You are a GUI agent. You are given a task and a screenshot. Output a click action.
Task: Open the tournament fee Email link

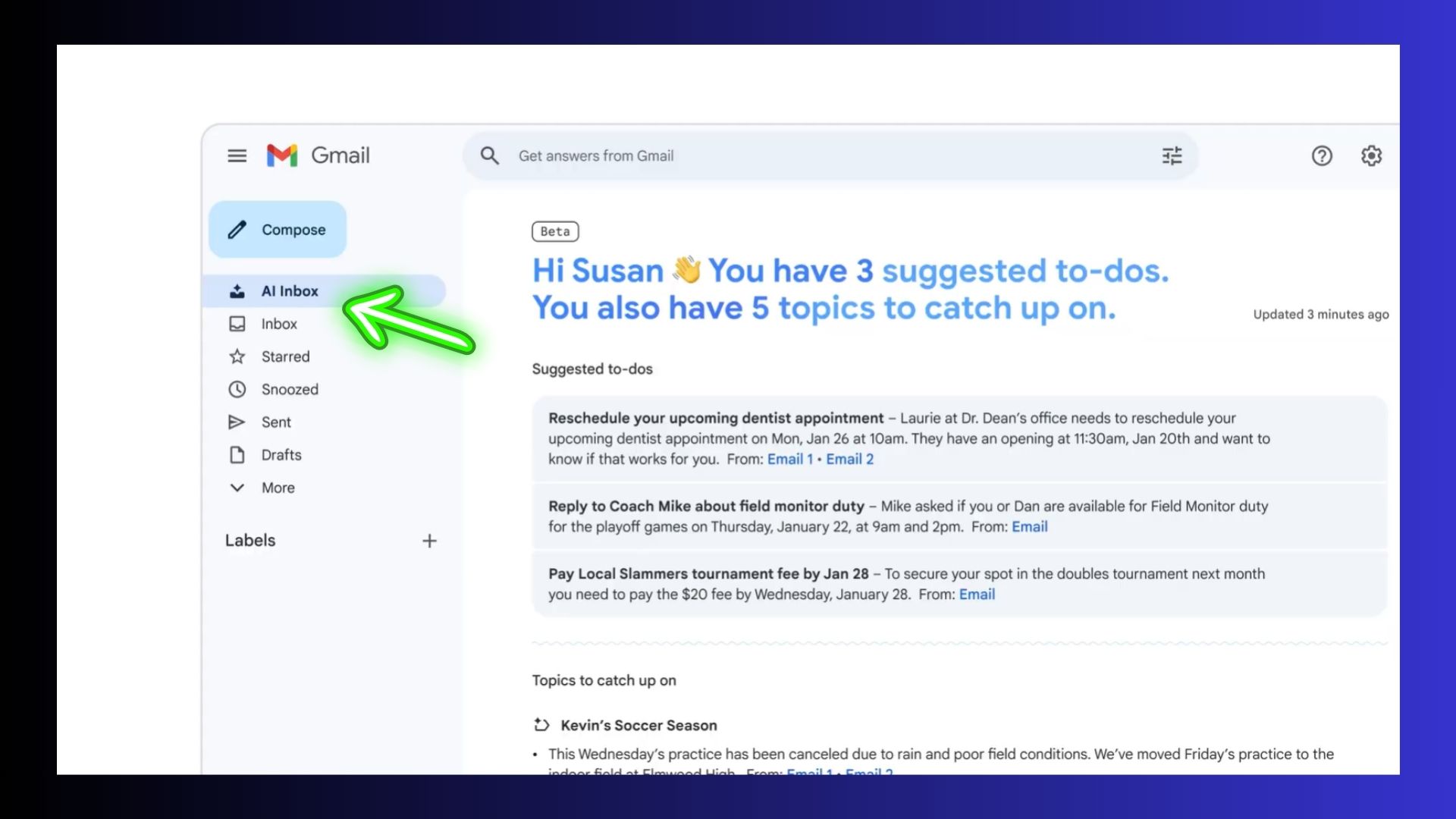point(977,595)
